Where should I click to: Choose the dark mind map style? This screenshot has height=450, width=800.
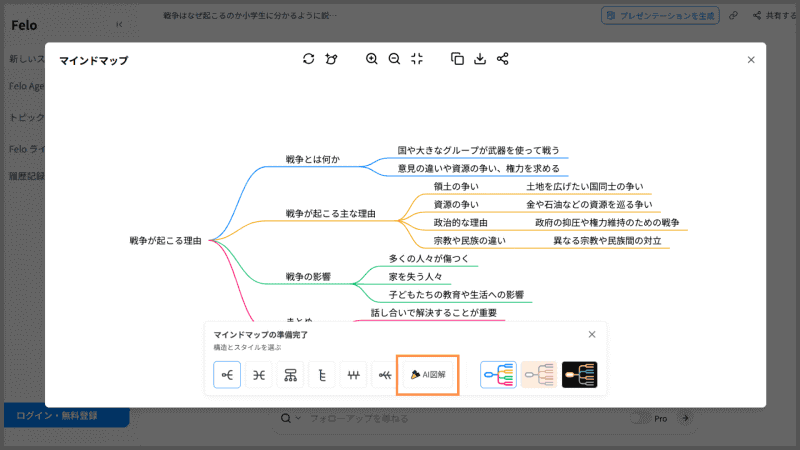580,375
